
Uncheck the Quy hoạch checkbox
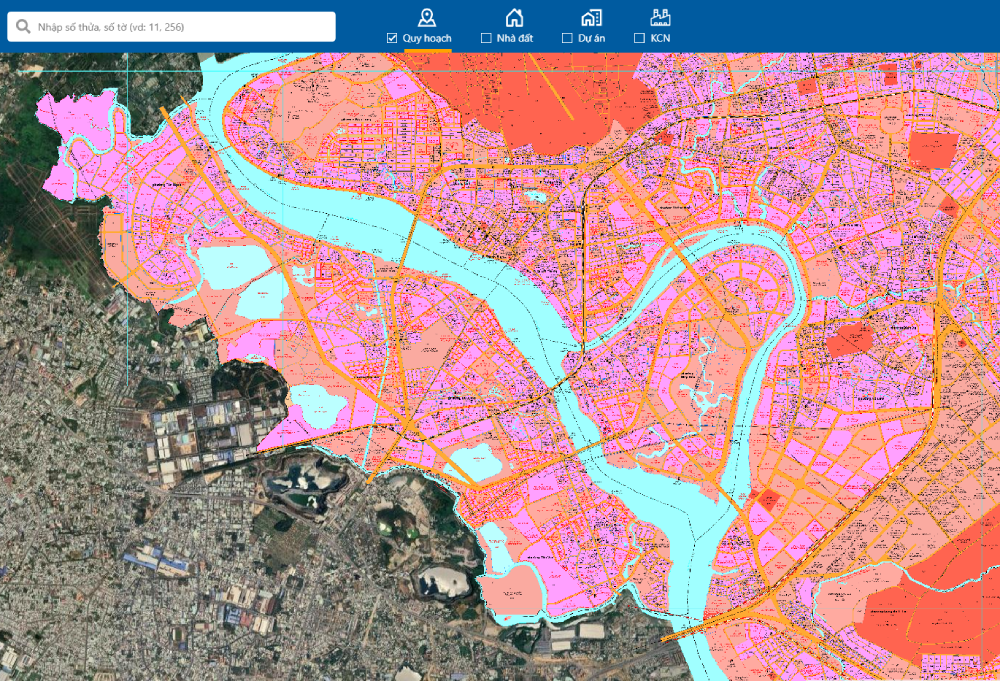coord(393,38)
